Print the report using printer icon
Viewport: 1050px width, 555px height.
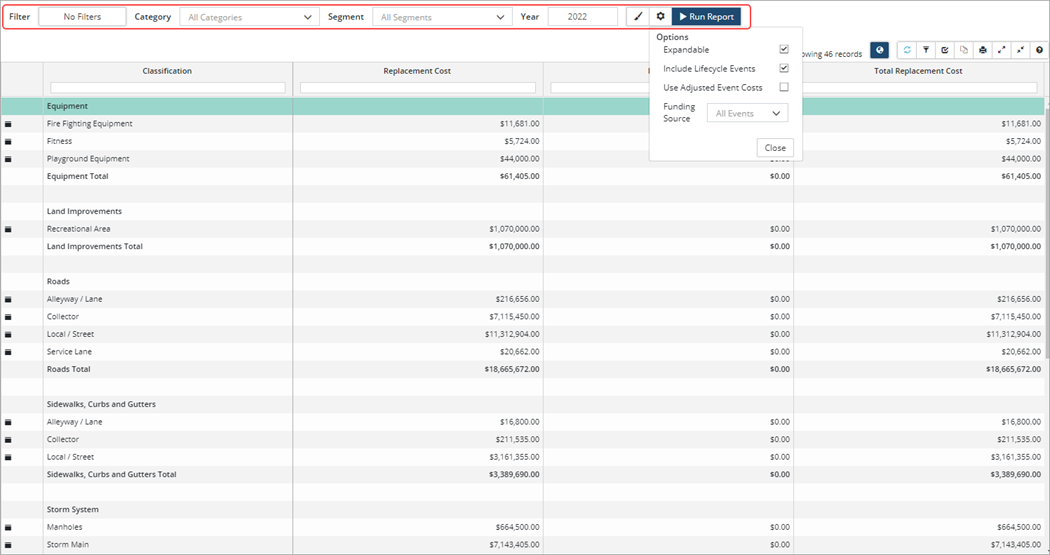(983, 50)
